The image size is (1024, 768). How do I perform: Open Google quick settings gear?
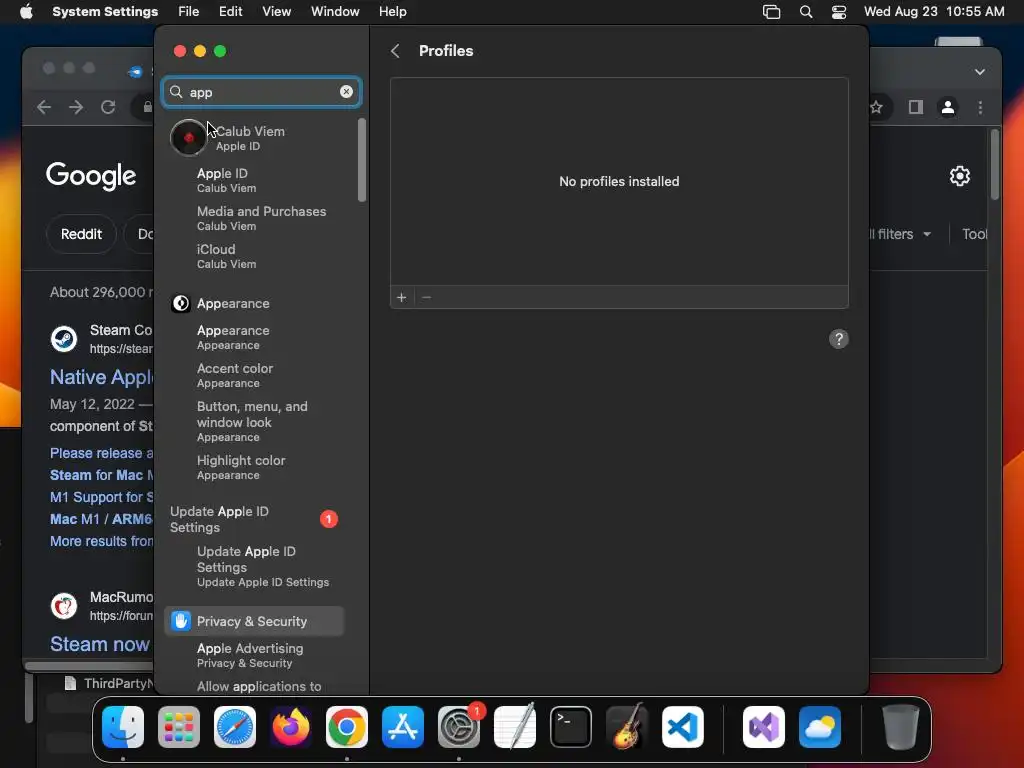(x=959, y=176)
